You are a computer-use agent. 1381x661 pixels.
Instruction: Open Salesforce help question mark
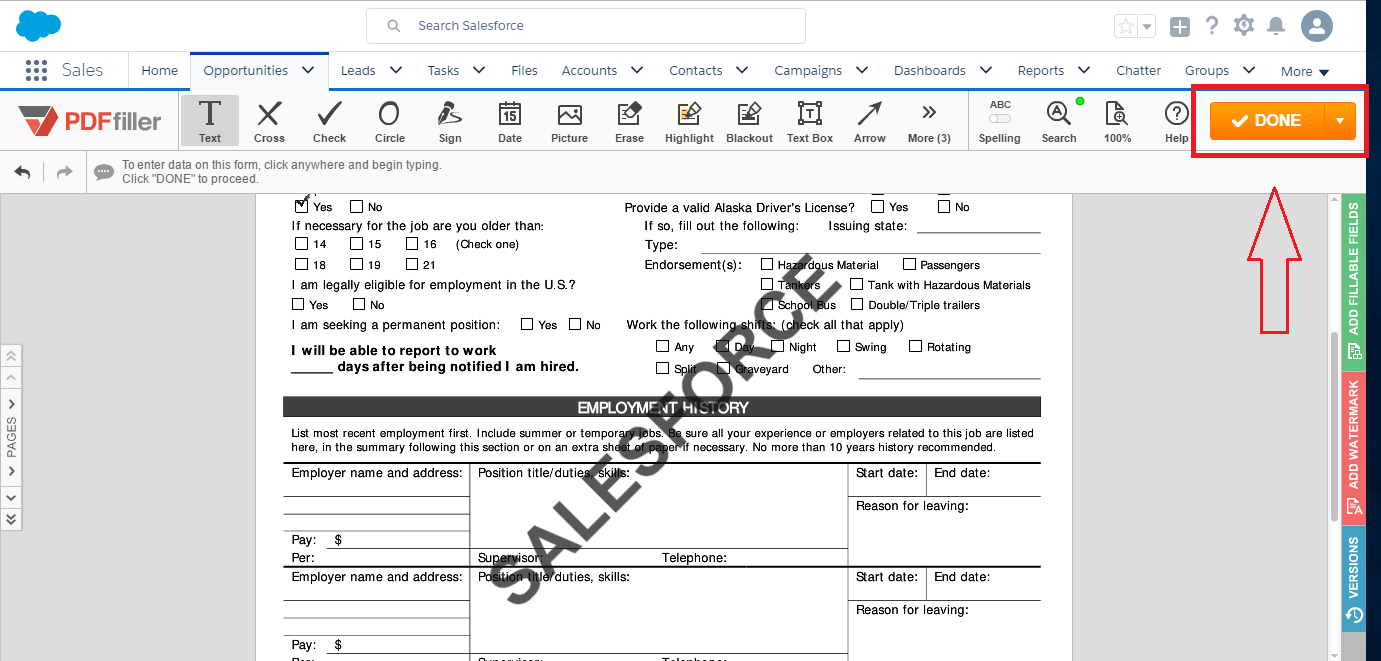[1212, 26]
